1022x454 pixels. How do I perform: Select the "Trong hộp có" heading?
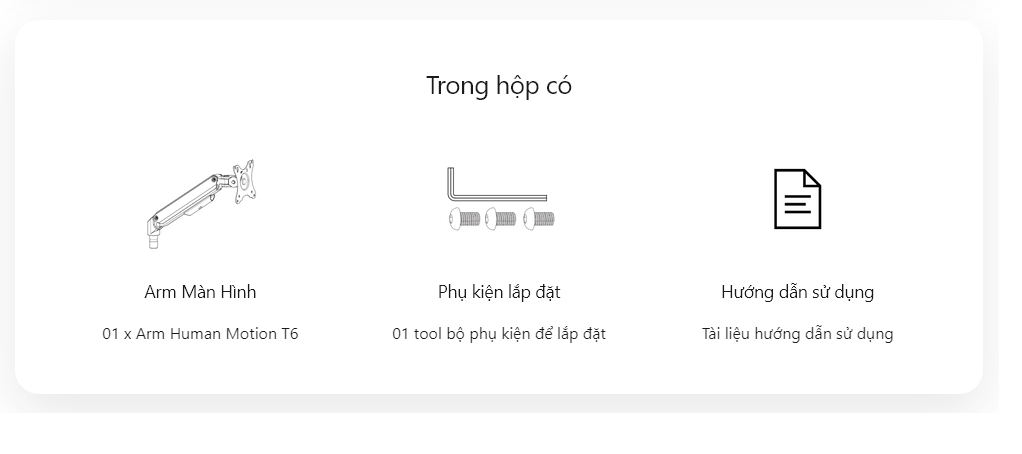(x=499, y=85)
